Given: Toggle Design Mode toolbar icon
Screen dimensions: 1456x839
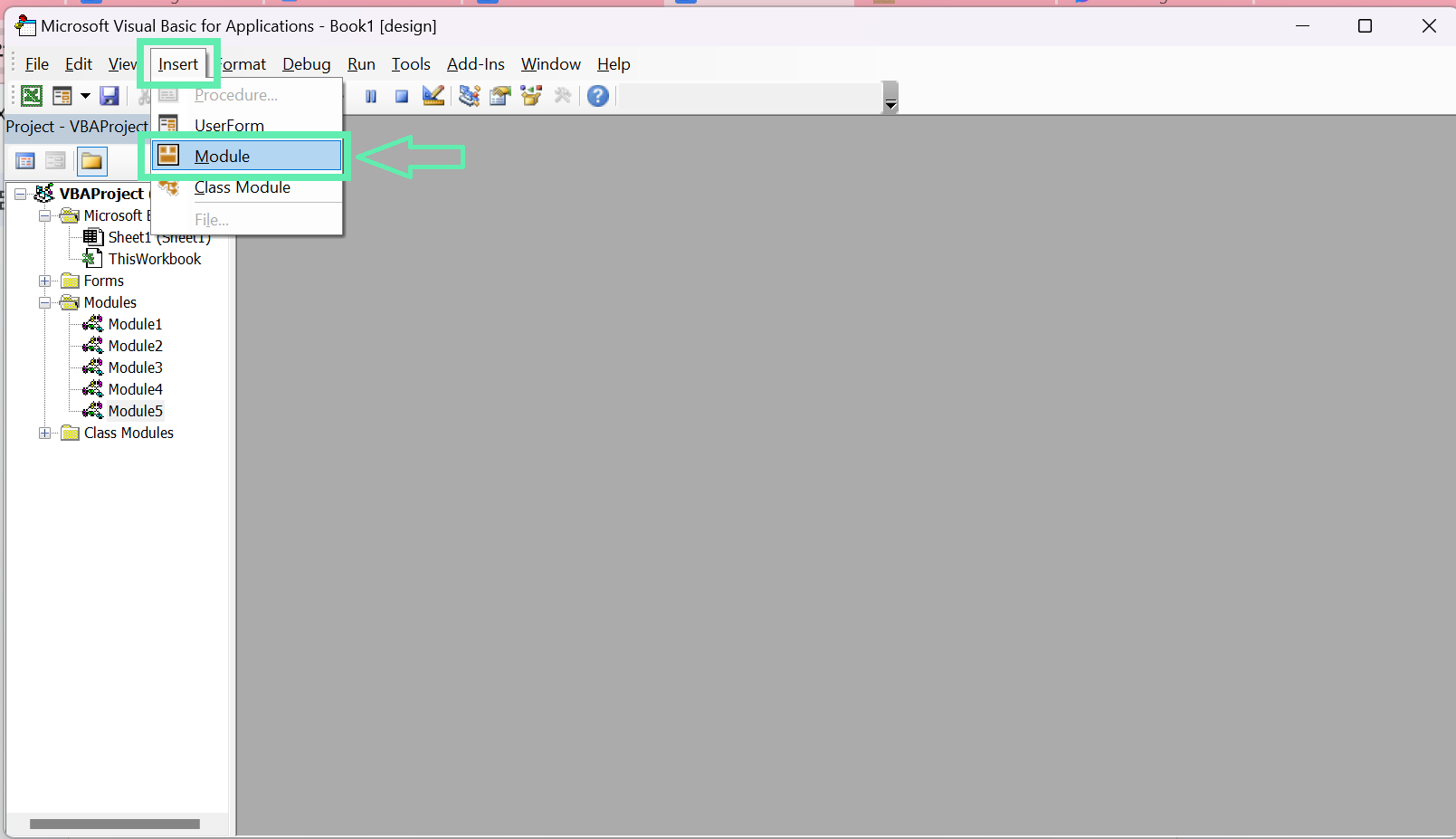Looking at the screenshot, I should [433, 95].
